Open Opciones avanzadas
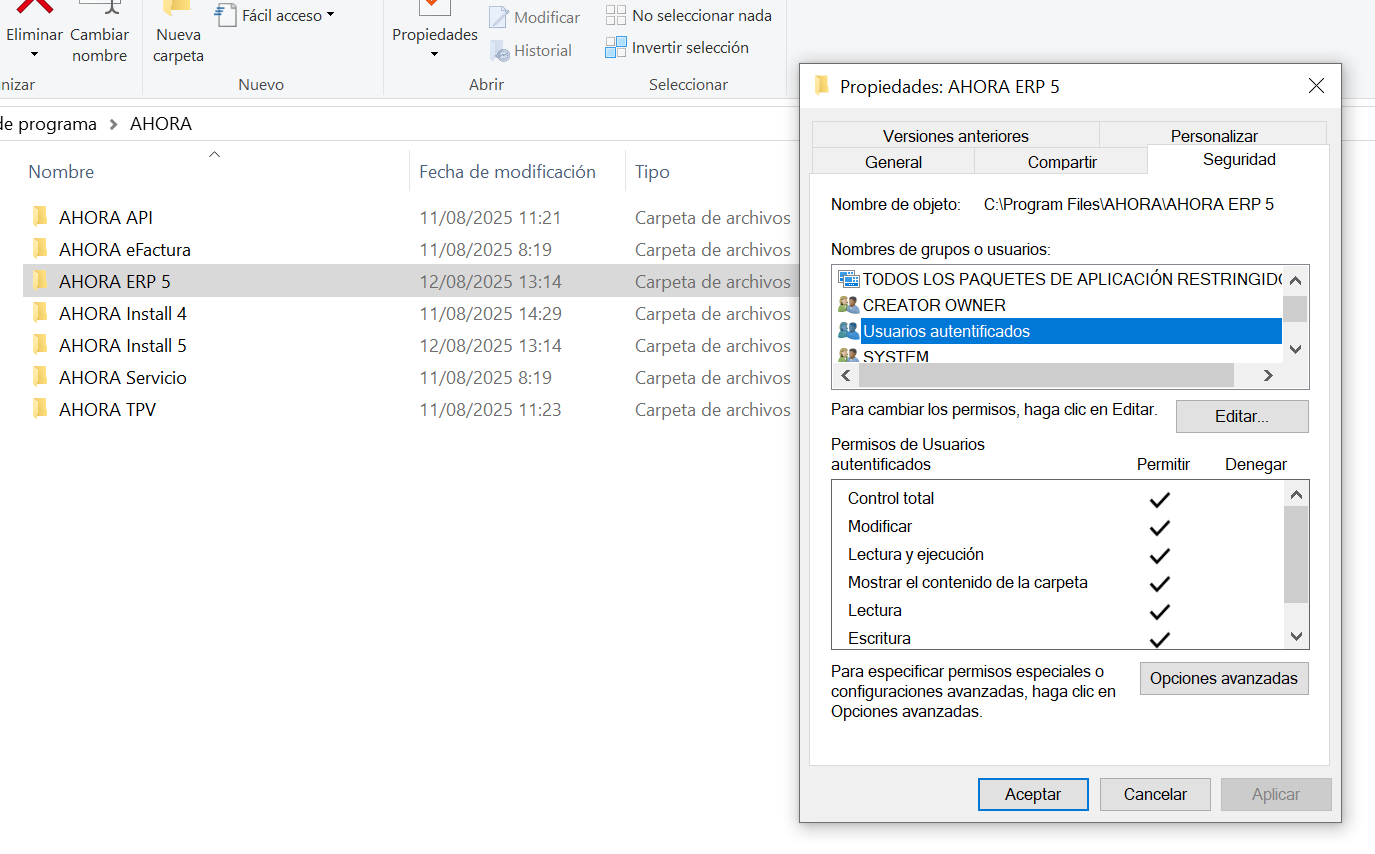 click(1224, 678)
